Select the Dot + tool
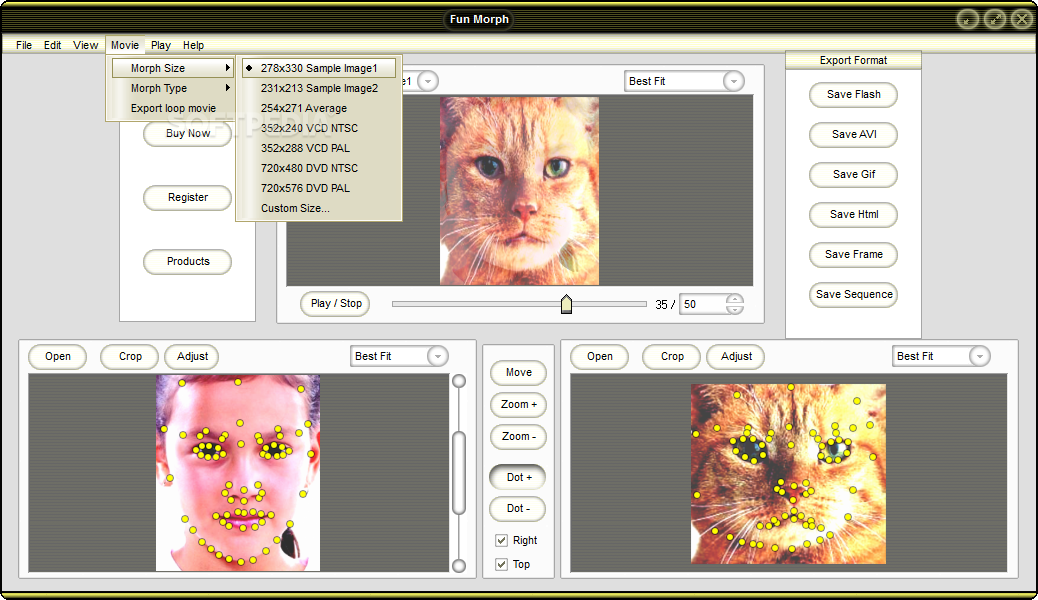Viewport: 1038px width, 600px height. (x=518, y=477)
